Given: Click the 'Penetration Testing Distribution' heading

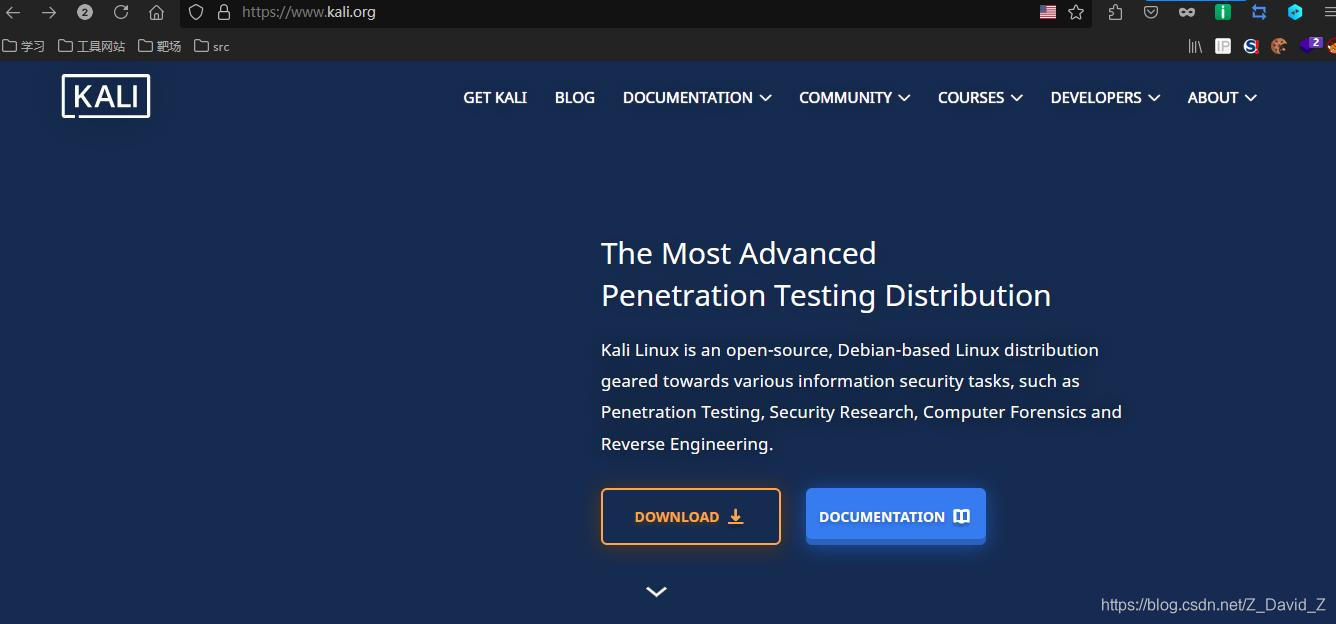Looking at the screenshot, I should click(x=826, y=296).
